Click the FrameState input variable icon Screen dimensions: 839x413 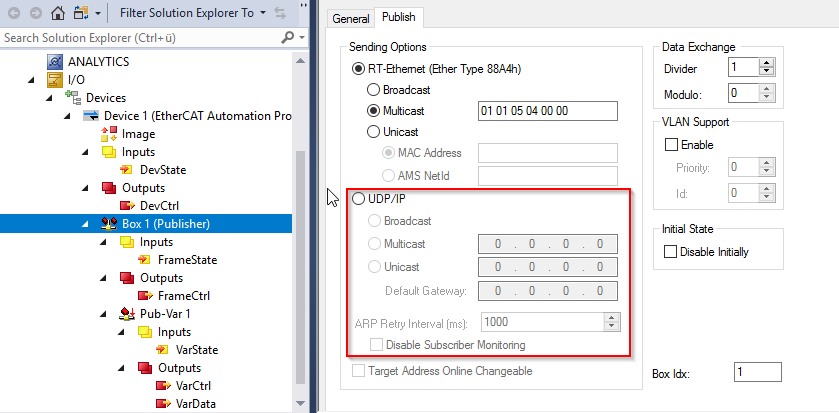tap(145, 260)
